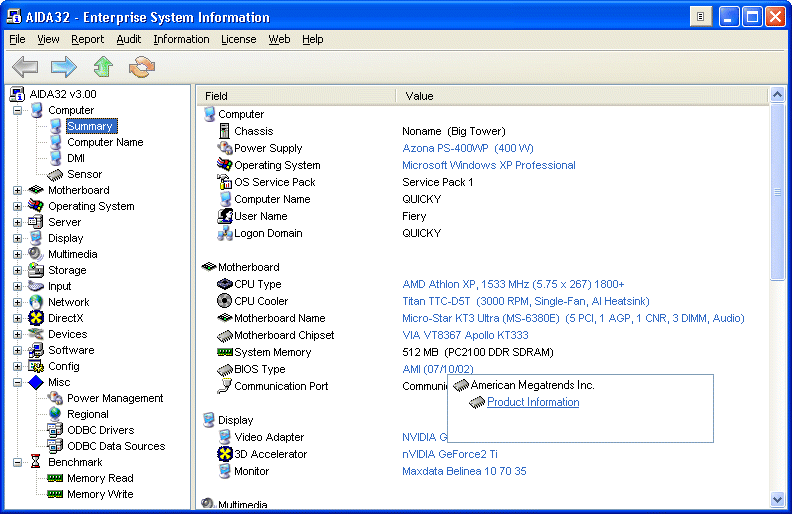792x514 pixels.
Task: Click the Chassis tower icon
Action: [224, 131]
